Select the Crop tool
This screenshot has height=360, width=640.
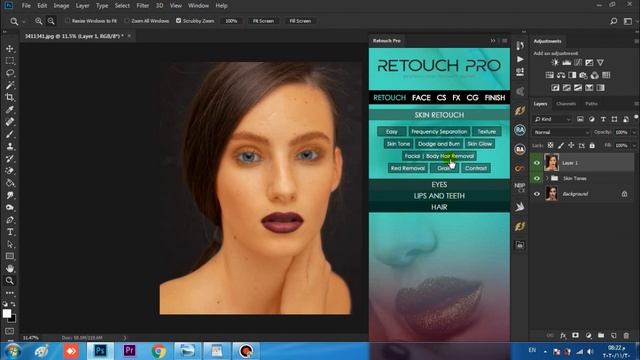tap(10, 98)
